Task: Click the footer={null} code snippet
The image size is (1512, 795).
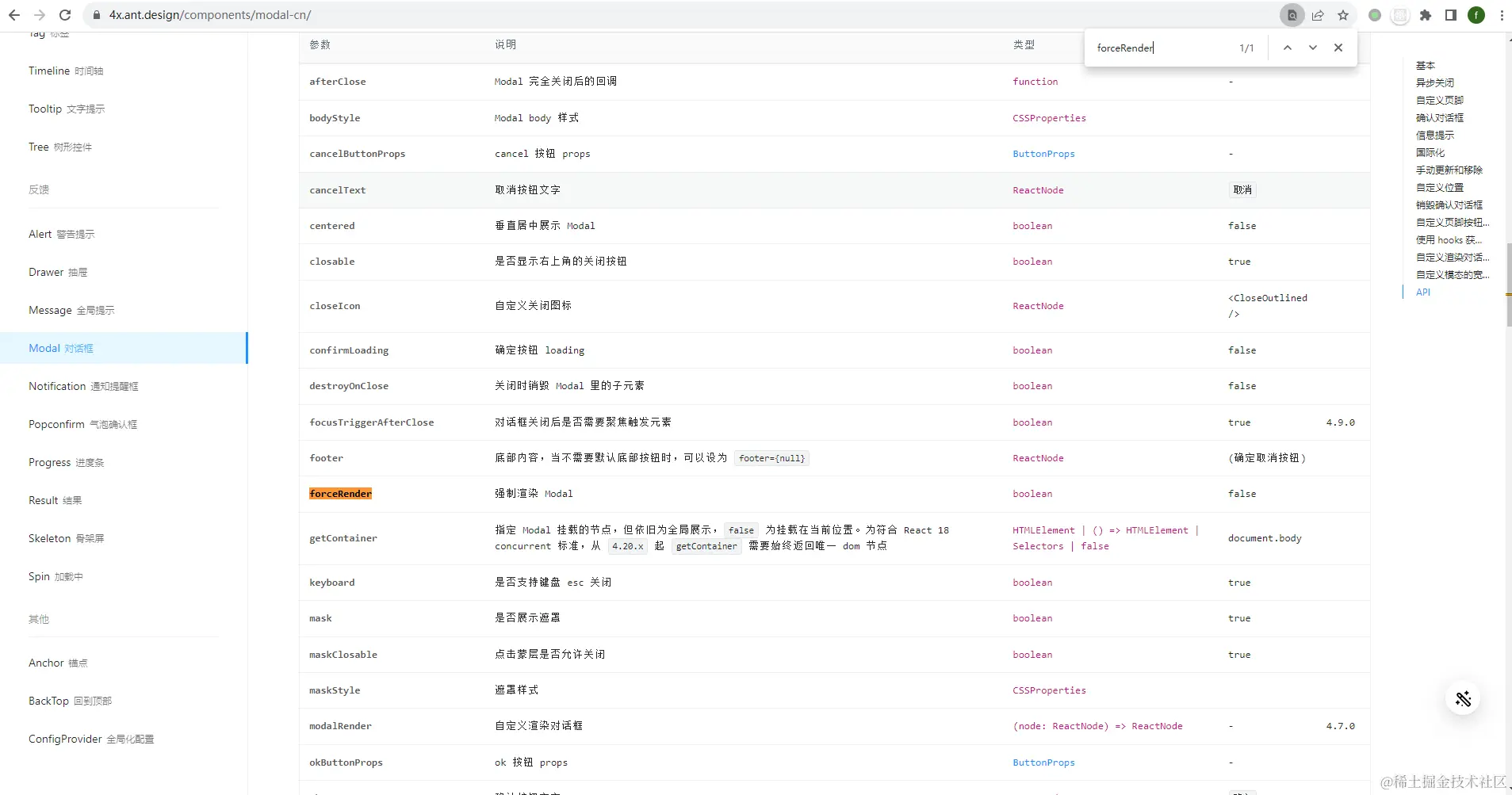Action: tap(771, 458)
